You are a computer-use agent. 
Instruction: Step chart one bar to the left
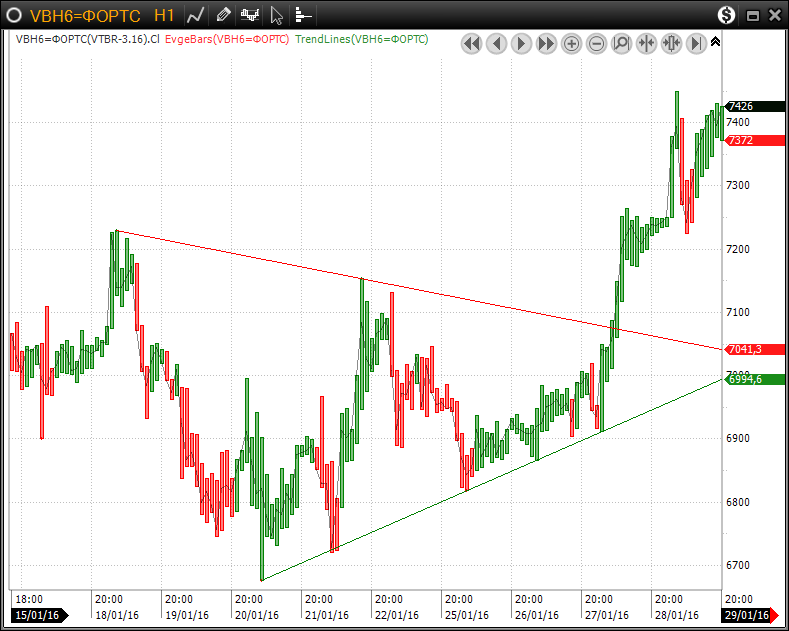pyautogui.click(x=496, y=43)
